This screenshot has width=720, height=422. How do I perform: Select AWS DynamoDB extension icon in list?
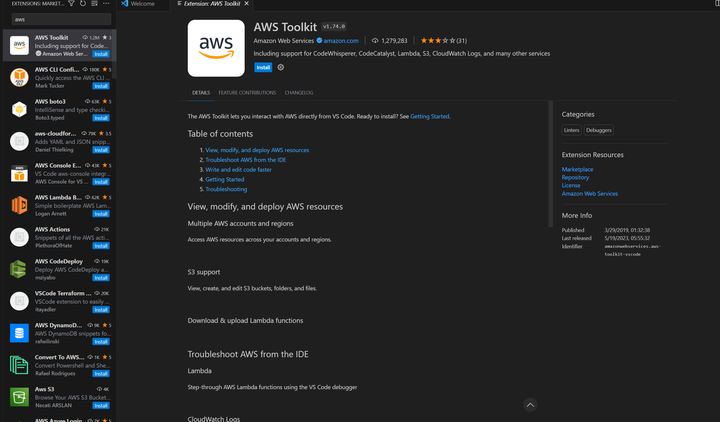click(19, 333)
